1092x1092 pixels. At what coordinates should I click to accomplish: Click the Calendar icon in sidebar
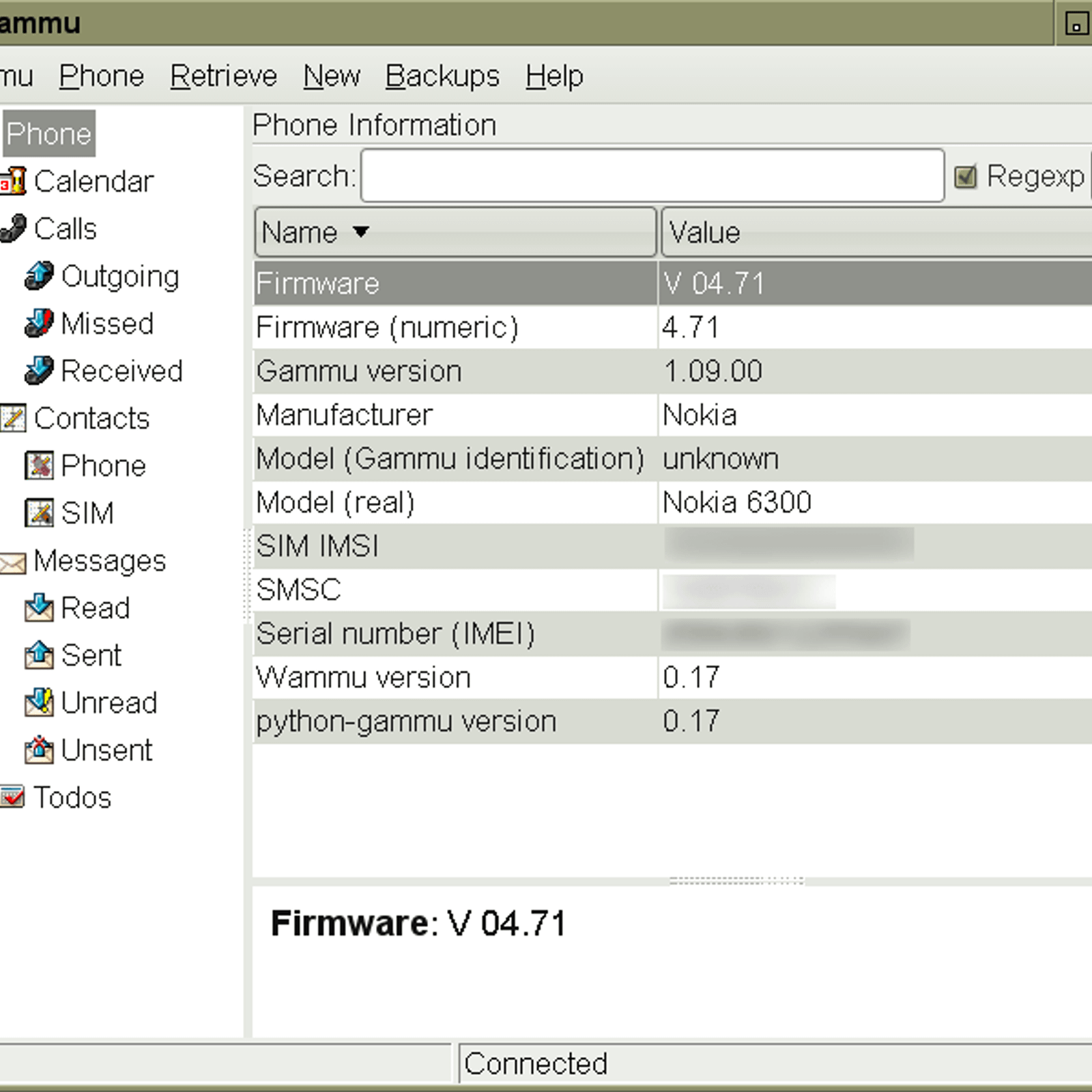point(14,181)
